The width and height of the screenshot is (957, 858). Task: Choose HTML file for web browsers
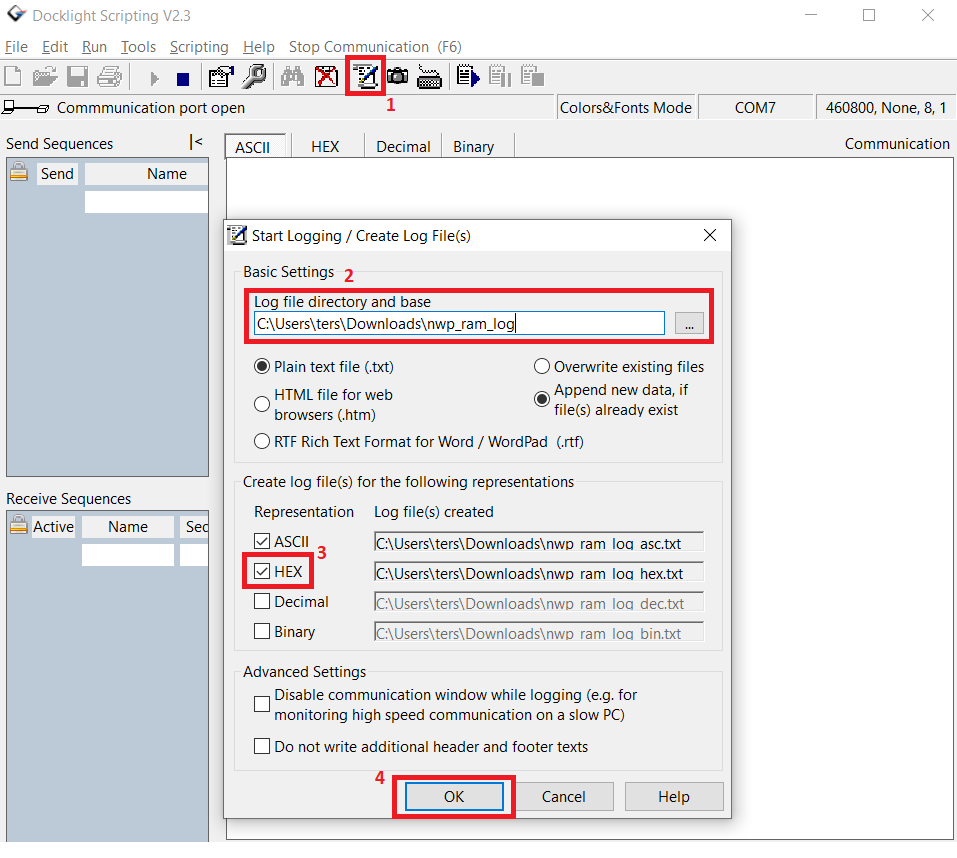pos(262,404)
